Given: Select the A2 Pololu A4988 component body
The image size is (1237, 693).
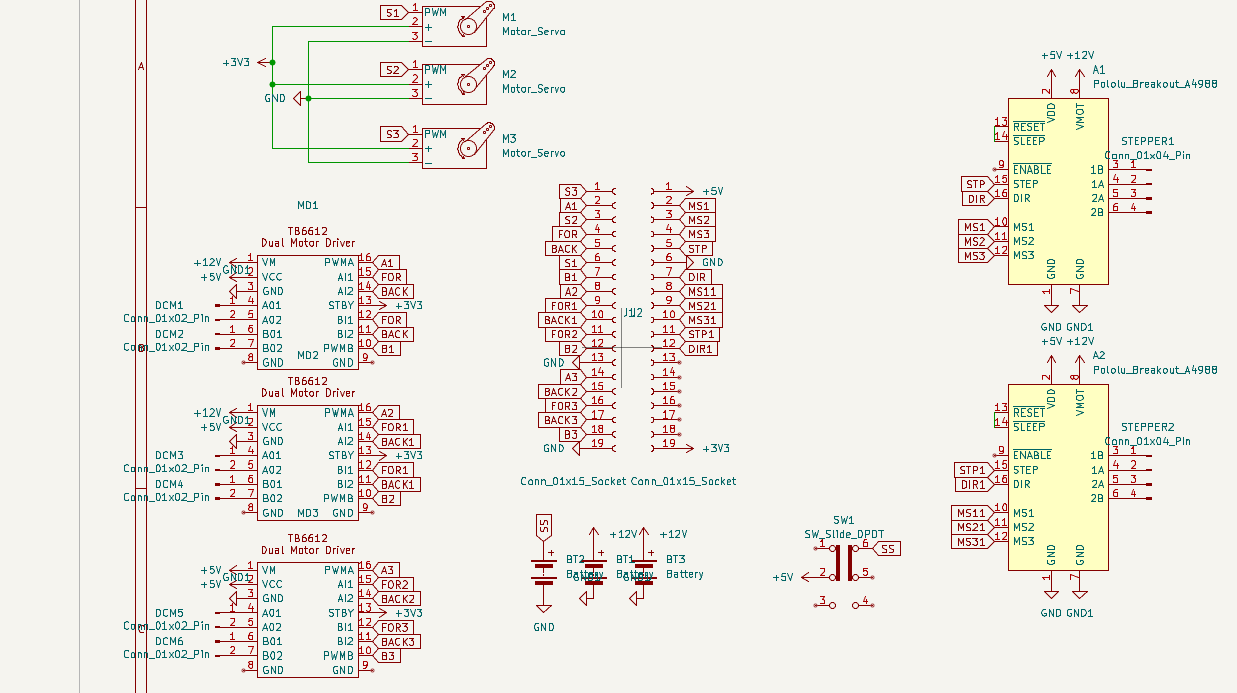Looking at the screenshot, I should (1058, 476).
